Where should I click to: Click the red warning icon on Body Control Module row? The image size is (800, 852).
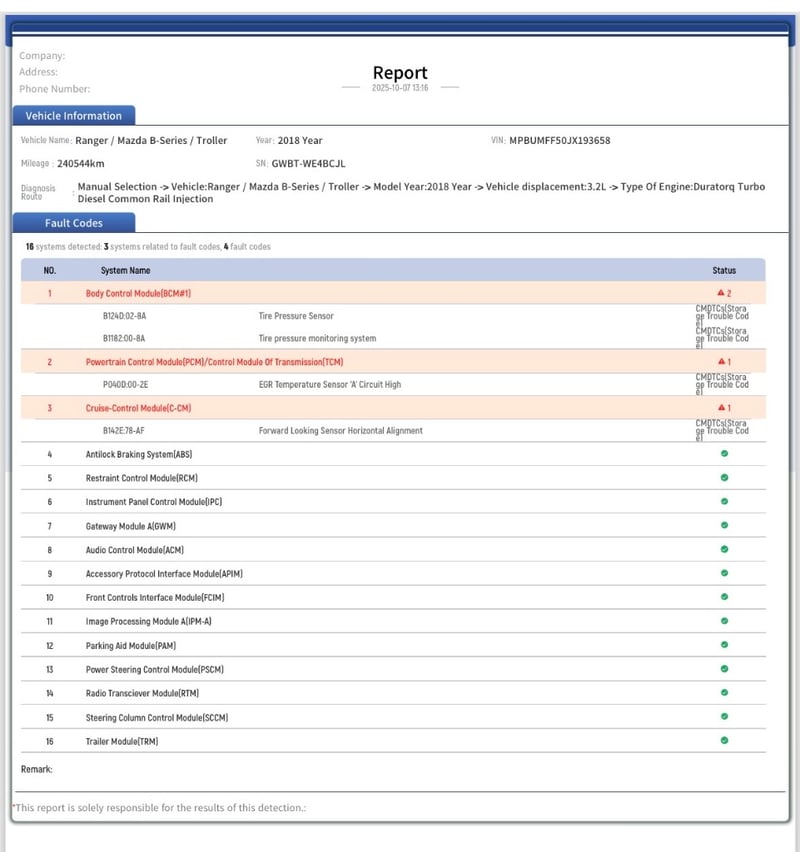click(721, 293)
